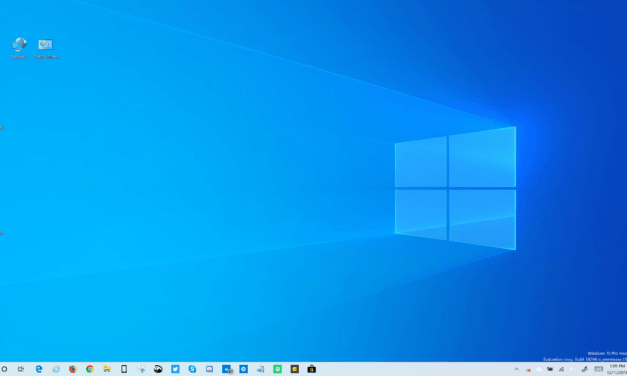Launch Microsoft Edge from the taskbar
This screenshot has width=627, height=376.
coord(39,369)
